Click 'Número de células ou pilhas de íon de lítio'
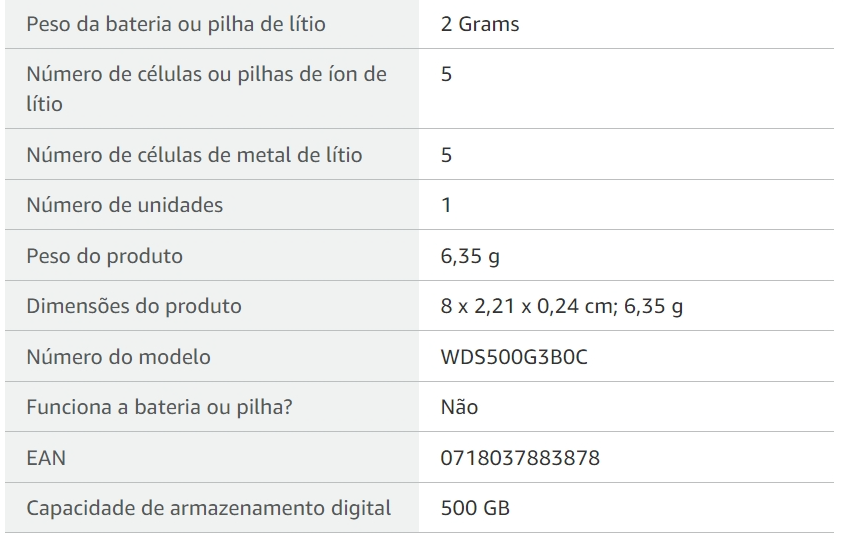This screenshot has width=843, height=543. tap(206, 89)
